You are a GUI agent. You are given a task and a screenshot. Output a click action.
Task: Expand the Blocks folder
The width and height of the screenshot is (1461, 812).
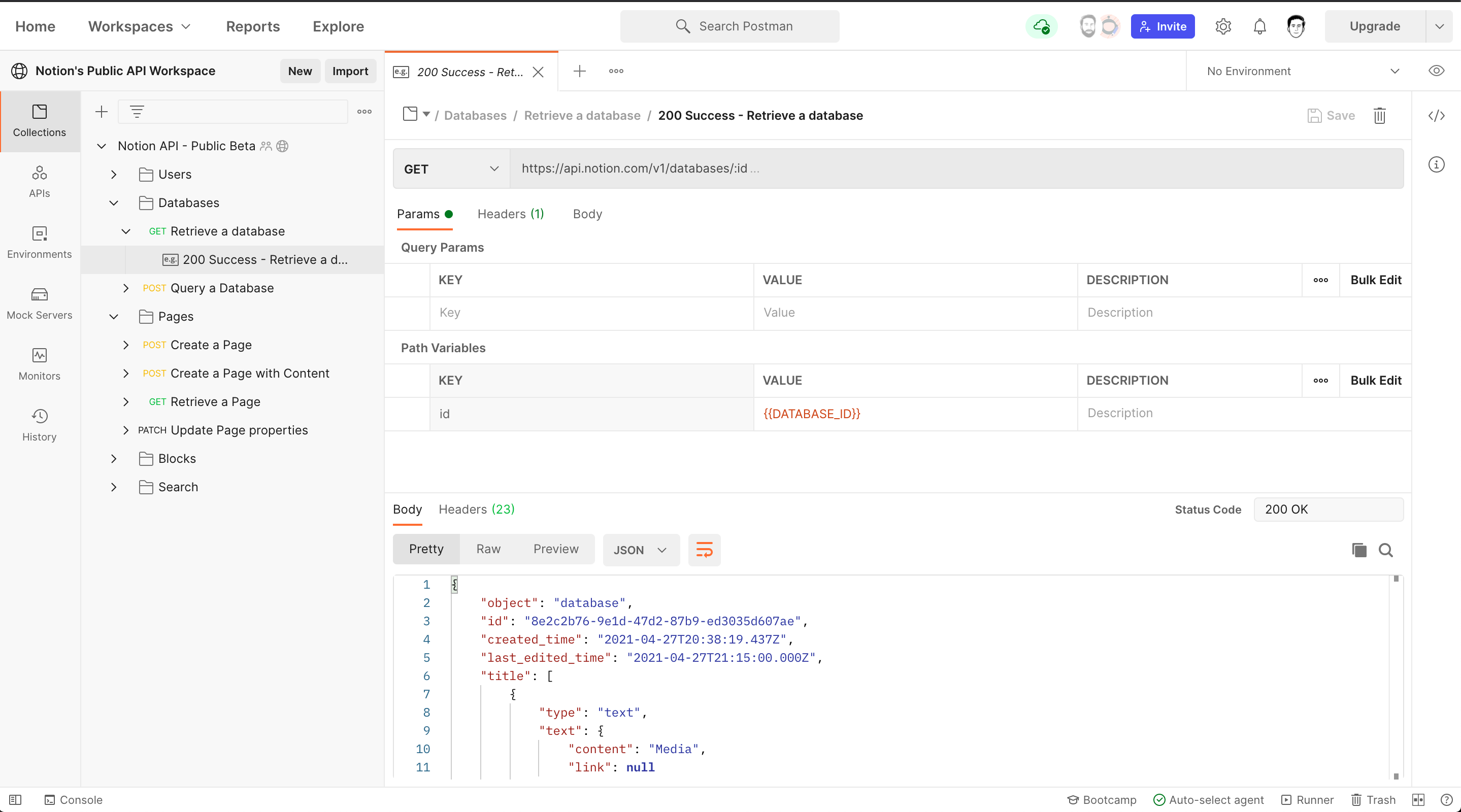[x=114, y=459]
